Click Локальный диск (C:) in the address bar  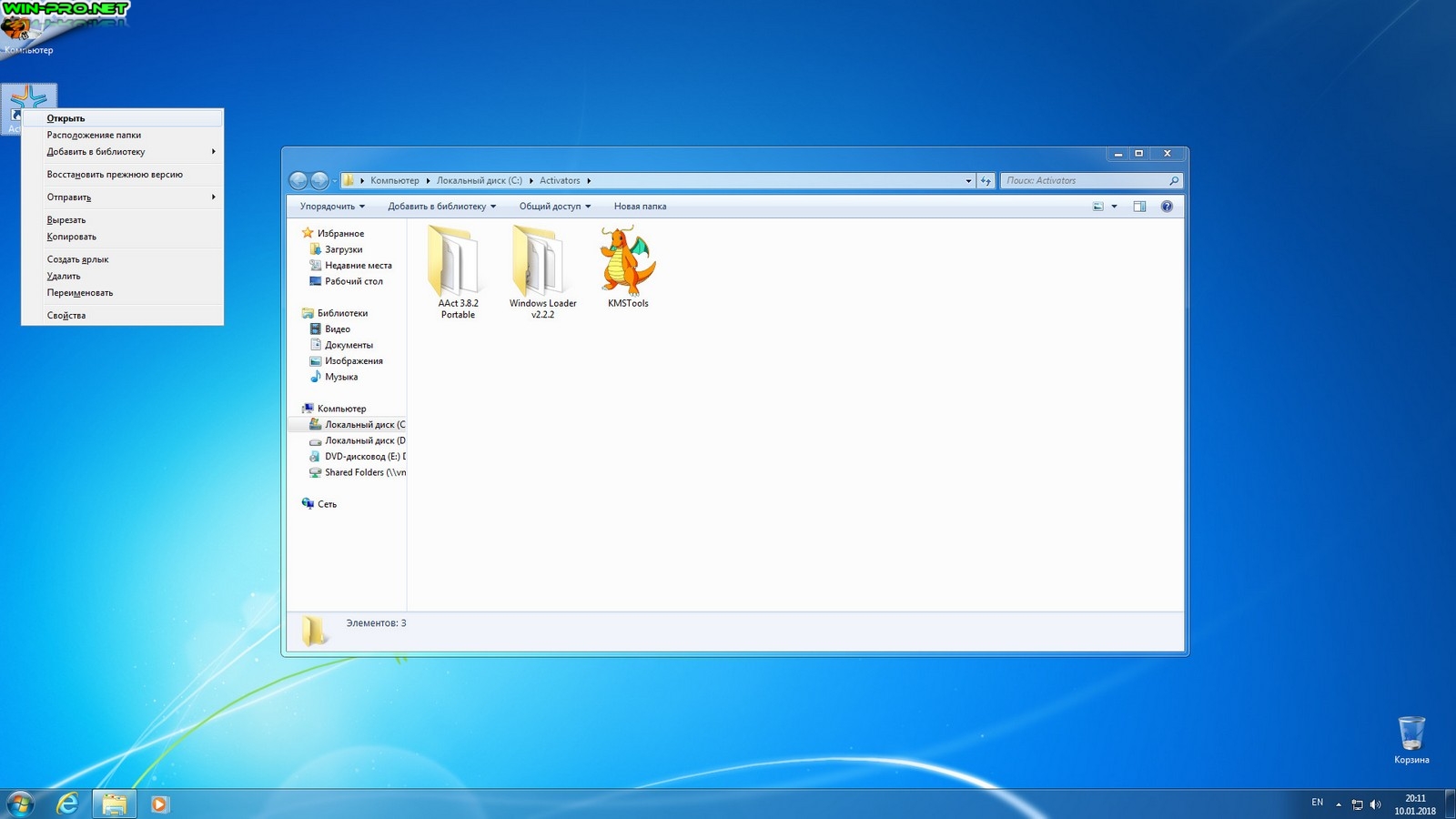coord(480,181)
